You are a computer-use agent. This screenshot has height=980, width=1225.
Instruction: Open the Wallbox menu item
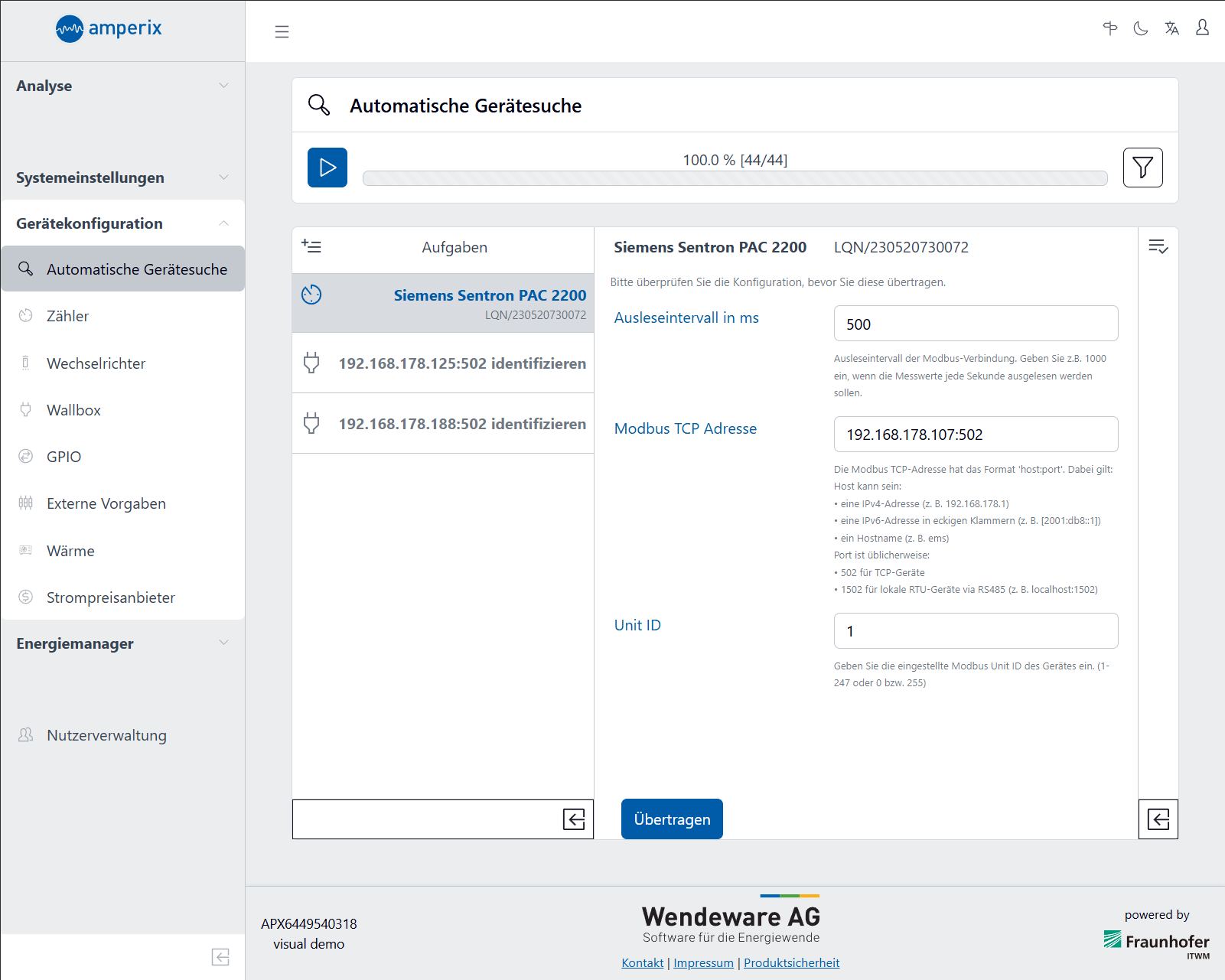coord(73,410)
